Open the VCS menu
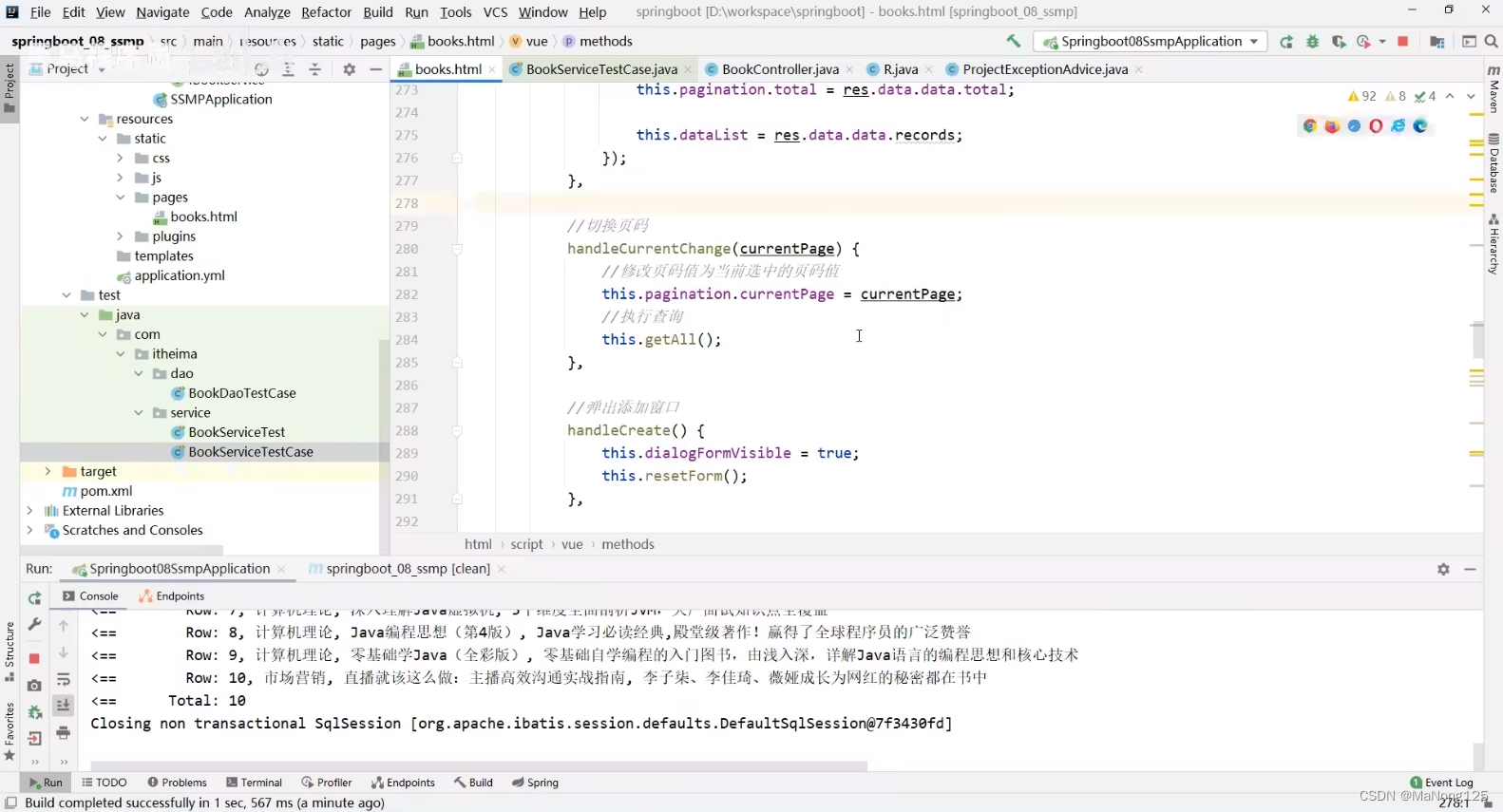Viewport: 1503px width, 812px height. coord(496,12)
